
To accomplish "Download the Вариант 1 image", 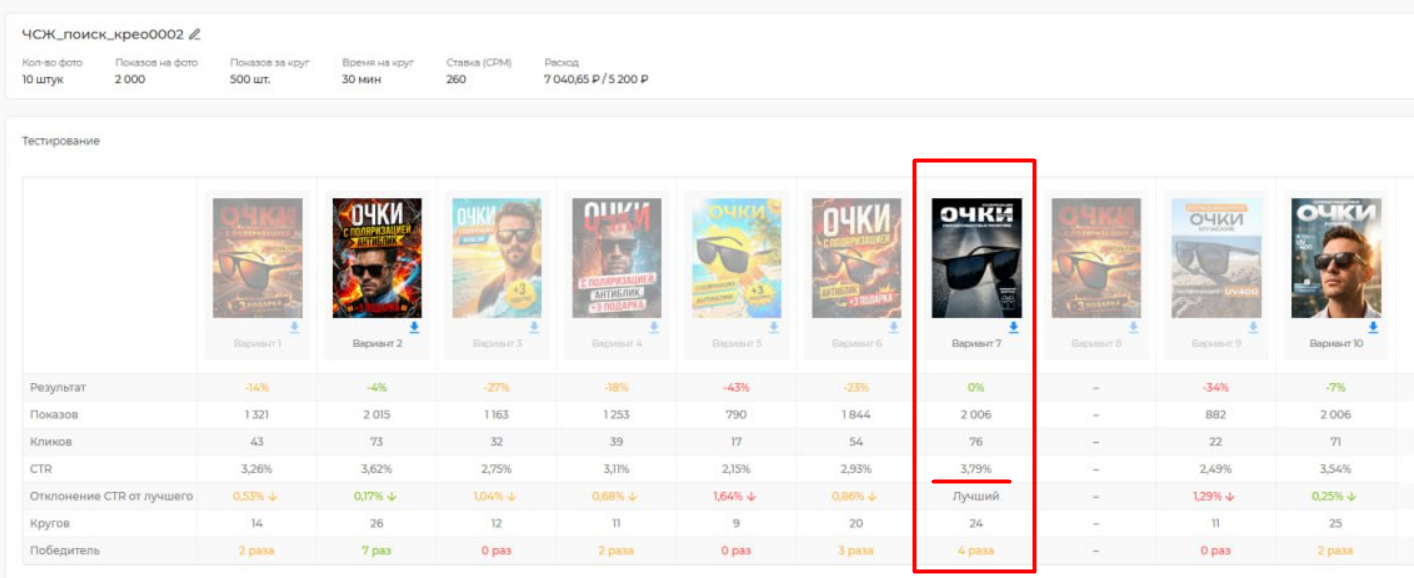I will pos(294,327).
